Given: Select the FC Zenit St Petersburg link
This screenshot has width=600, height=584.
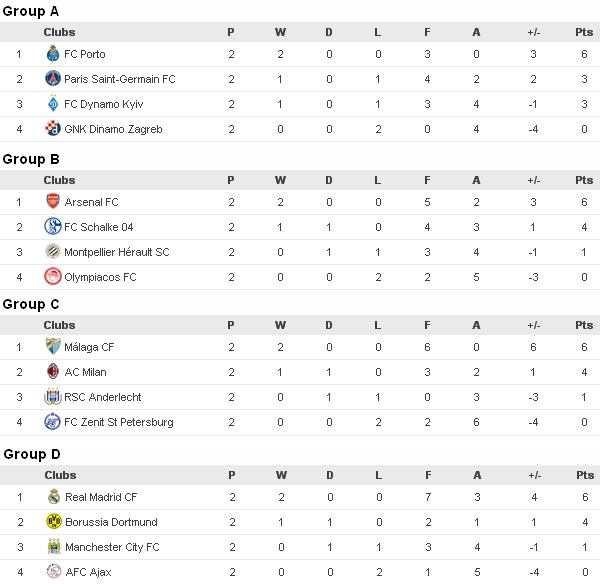Looking at the screenshot, I should (x=118, y=422).
